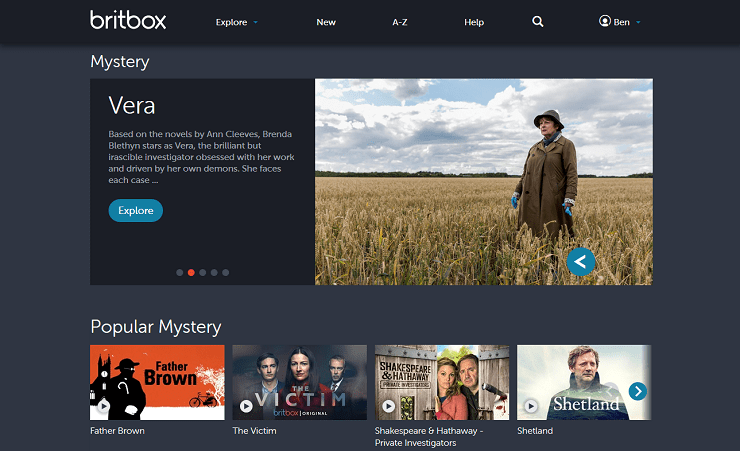The image size is (740, 451).
Task: Select the active second carousel dot
Action: coord(191,273)
